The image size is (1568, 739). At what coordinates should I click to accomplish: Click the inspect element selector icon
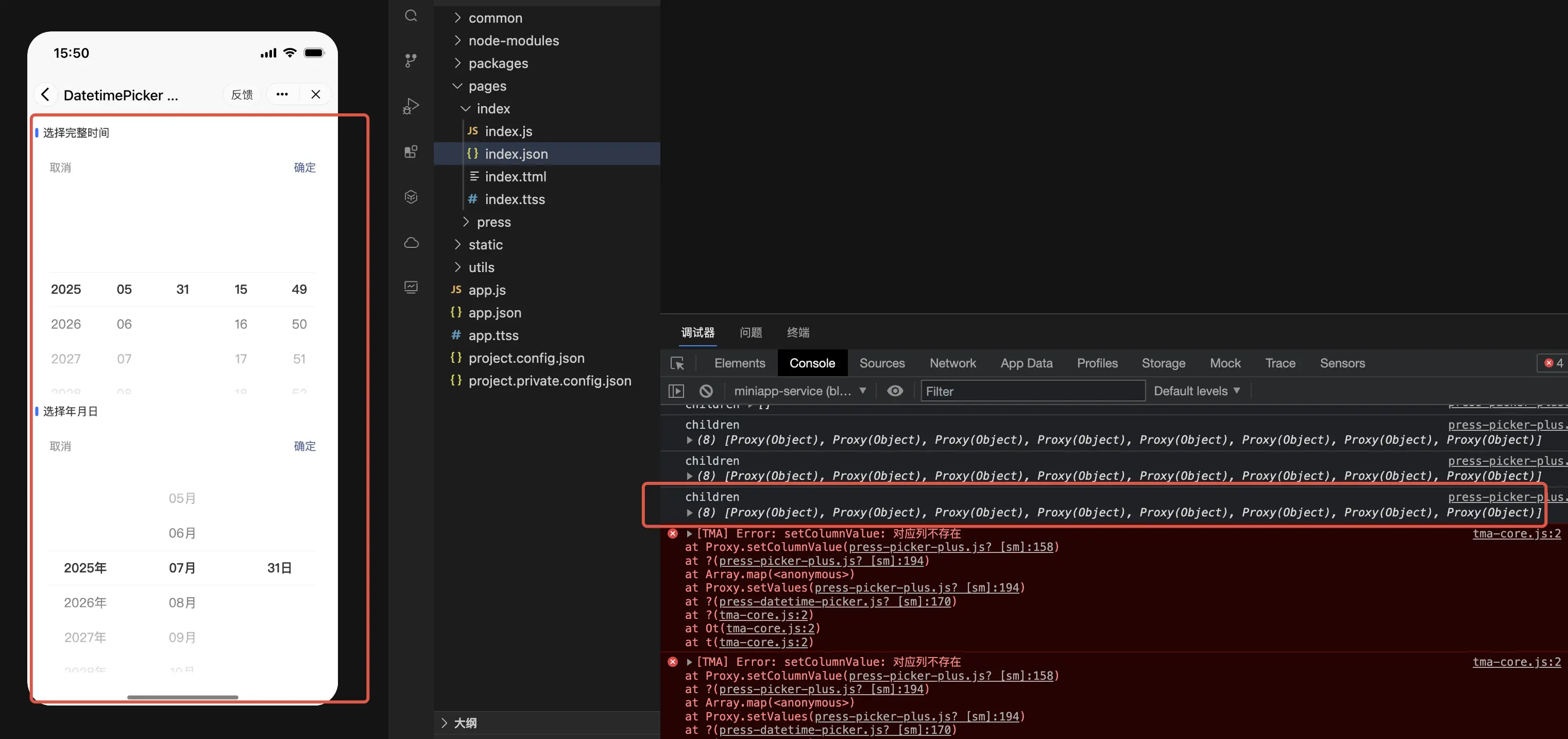677,363
